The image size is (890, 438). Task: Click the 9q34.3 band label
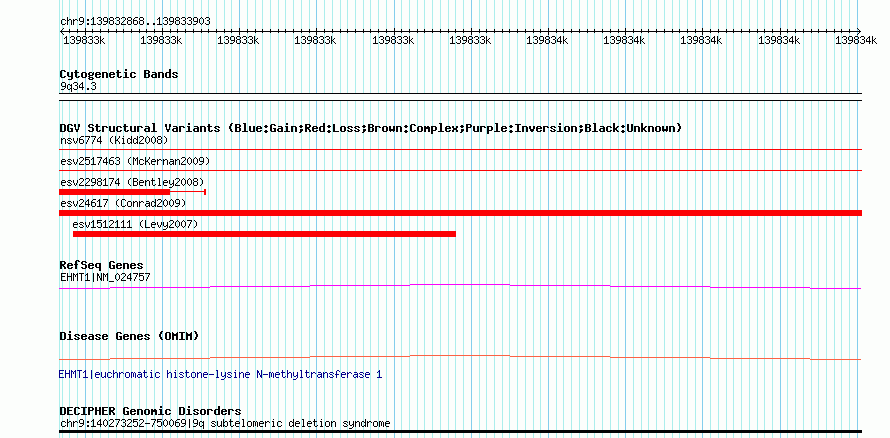click(x=77, y=86)
